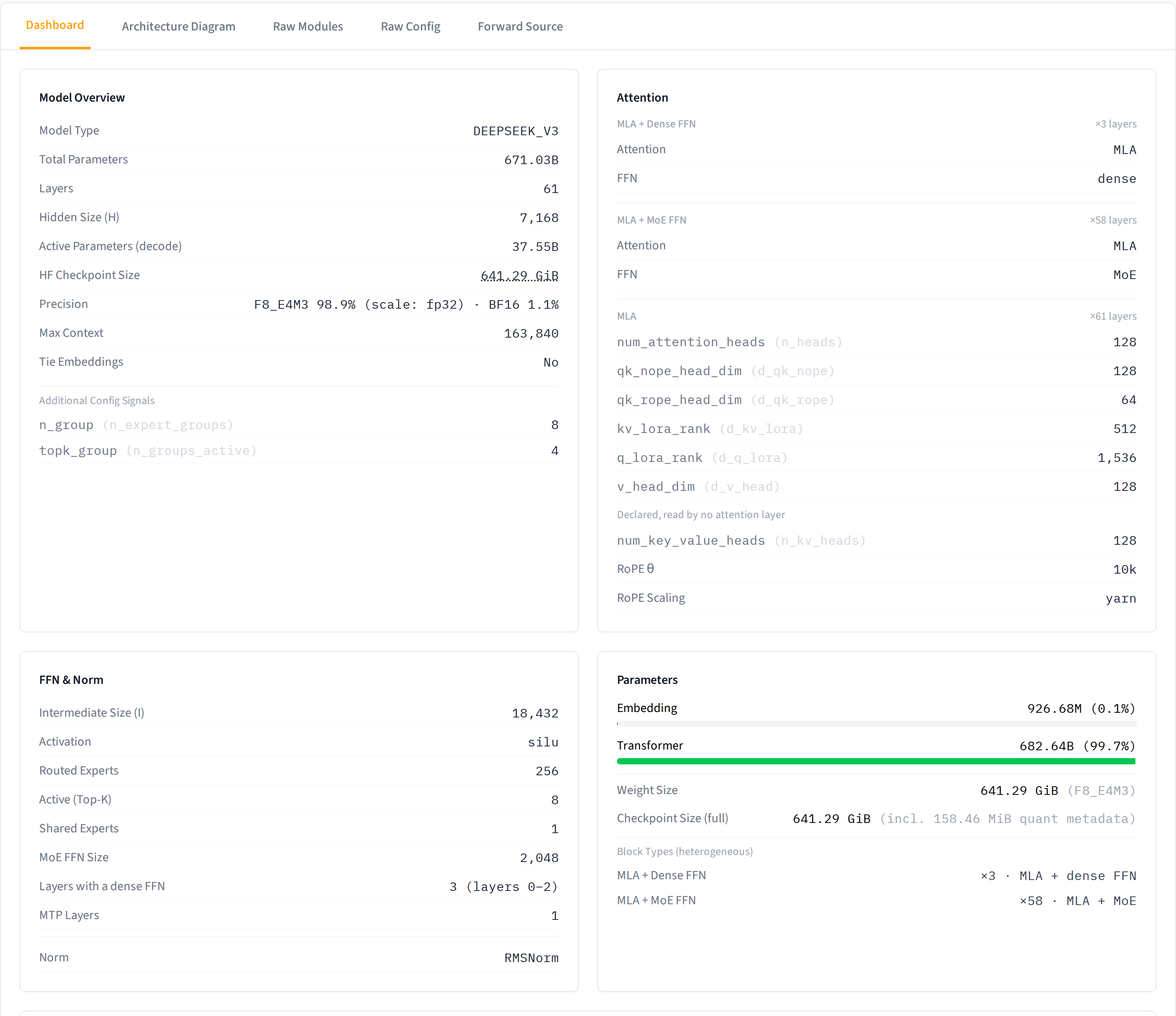Select the Max Context value 163,840
1176x1016 pixels.
pos(531,334)
